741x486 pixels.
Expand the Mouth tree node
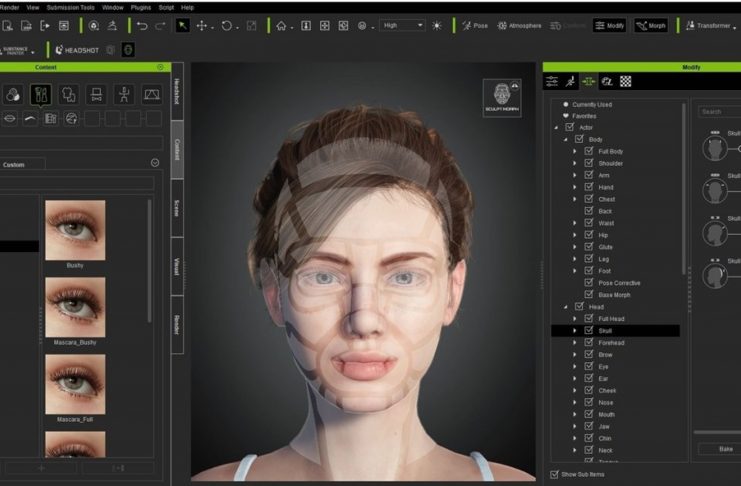click(x=575, y=414)
